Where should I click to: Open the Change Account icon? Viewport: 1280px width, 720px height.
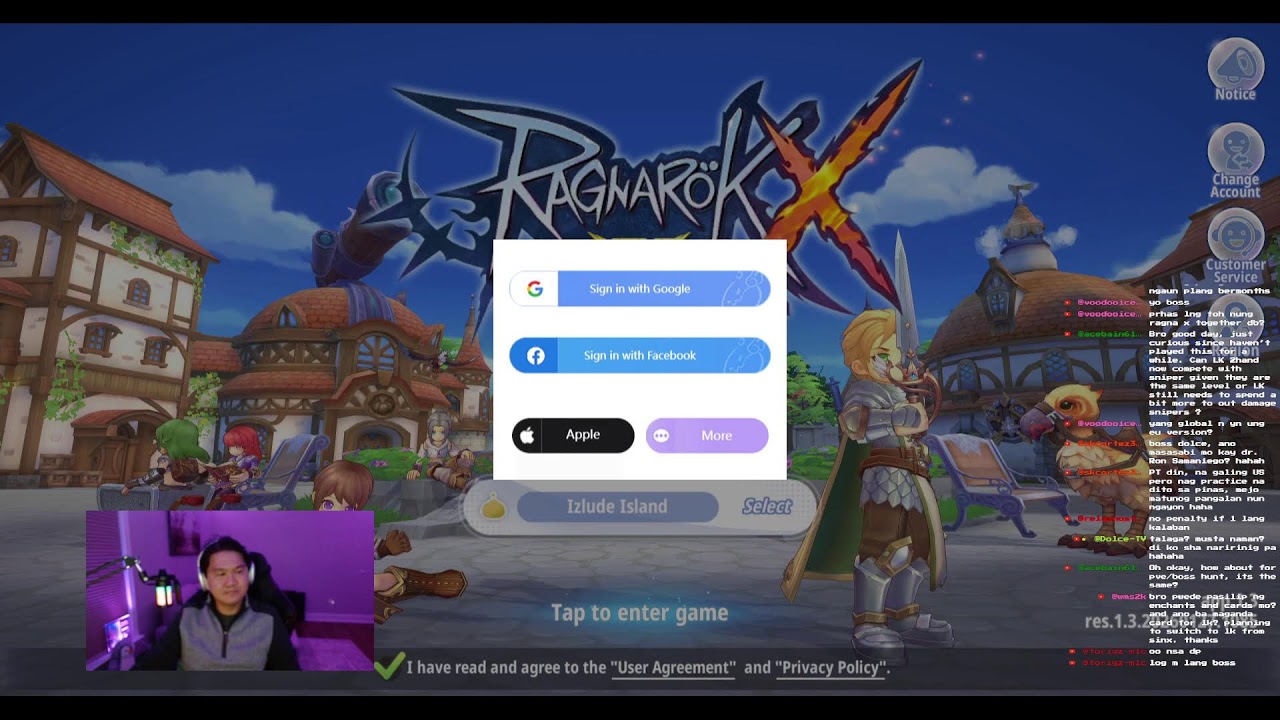[x=1236, y=162]
